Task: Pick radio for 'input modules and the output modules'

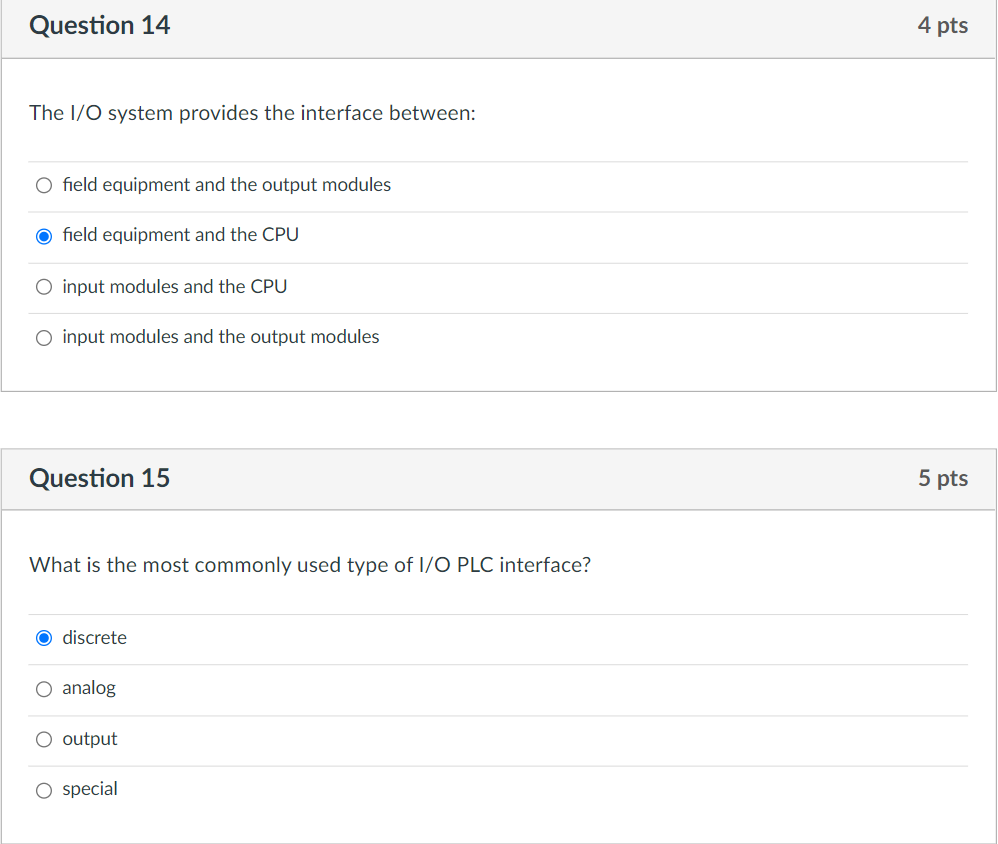Action: point(43,338)
